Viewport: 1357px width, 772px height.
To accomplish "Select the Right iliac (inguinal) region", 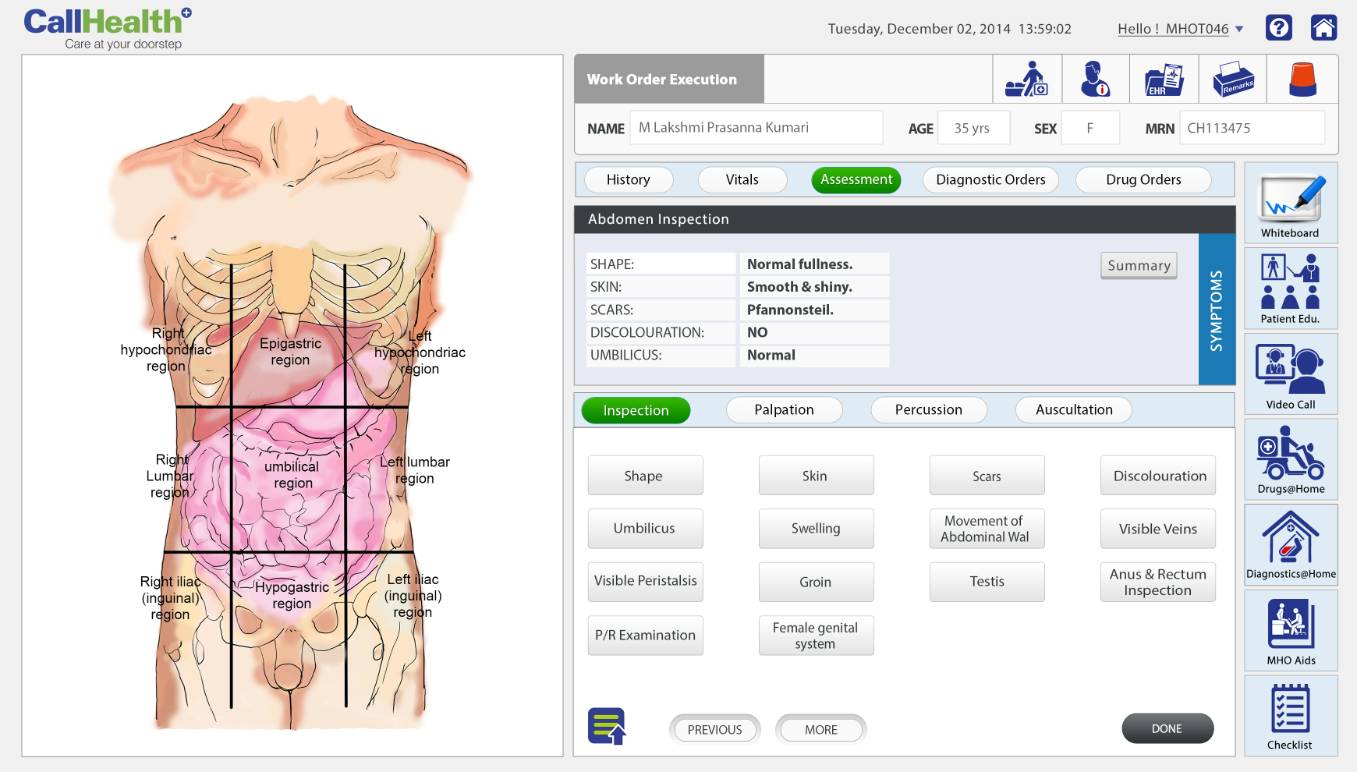I will [x=170, y=598].
